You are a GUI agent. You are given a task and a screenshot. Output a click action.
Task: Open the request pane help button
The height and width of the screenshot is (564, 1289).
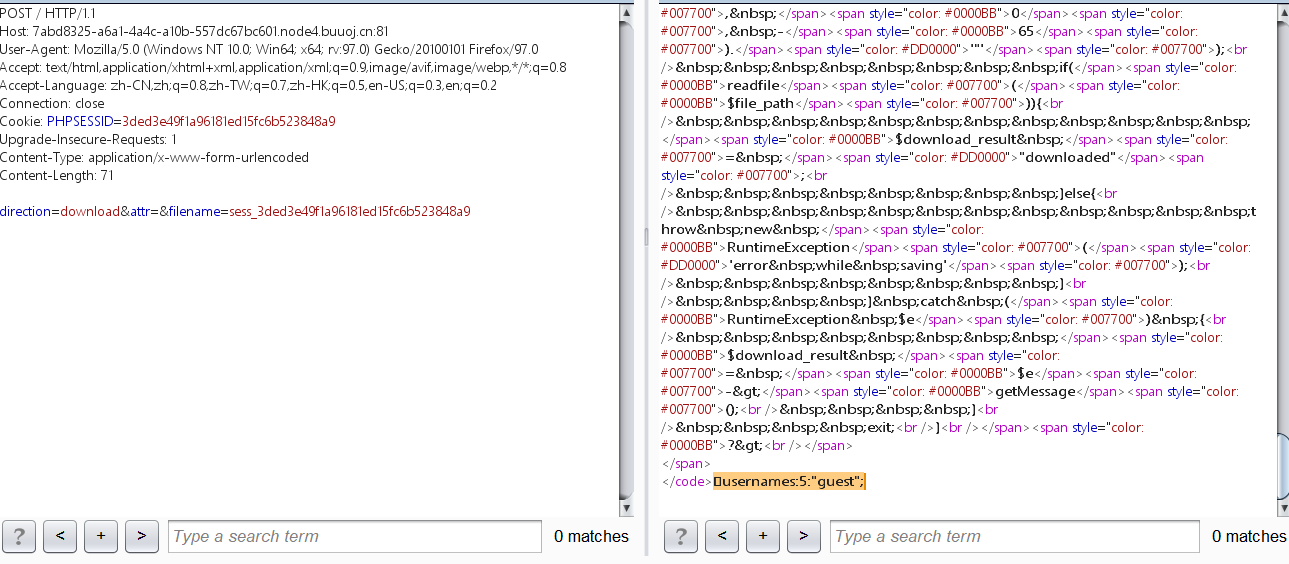(x=19, y=536)
